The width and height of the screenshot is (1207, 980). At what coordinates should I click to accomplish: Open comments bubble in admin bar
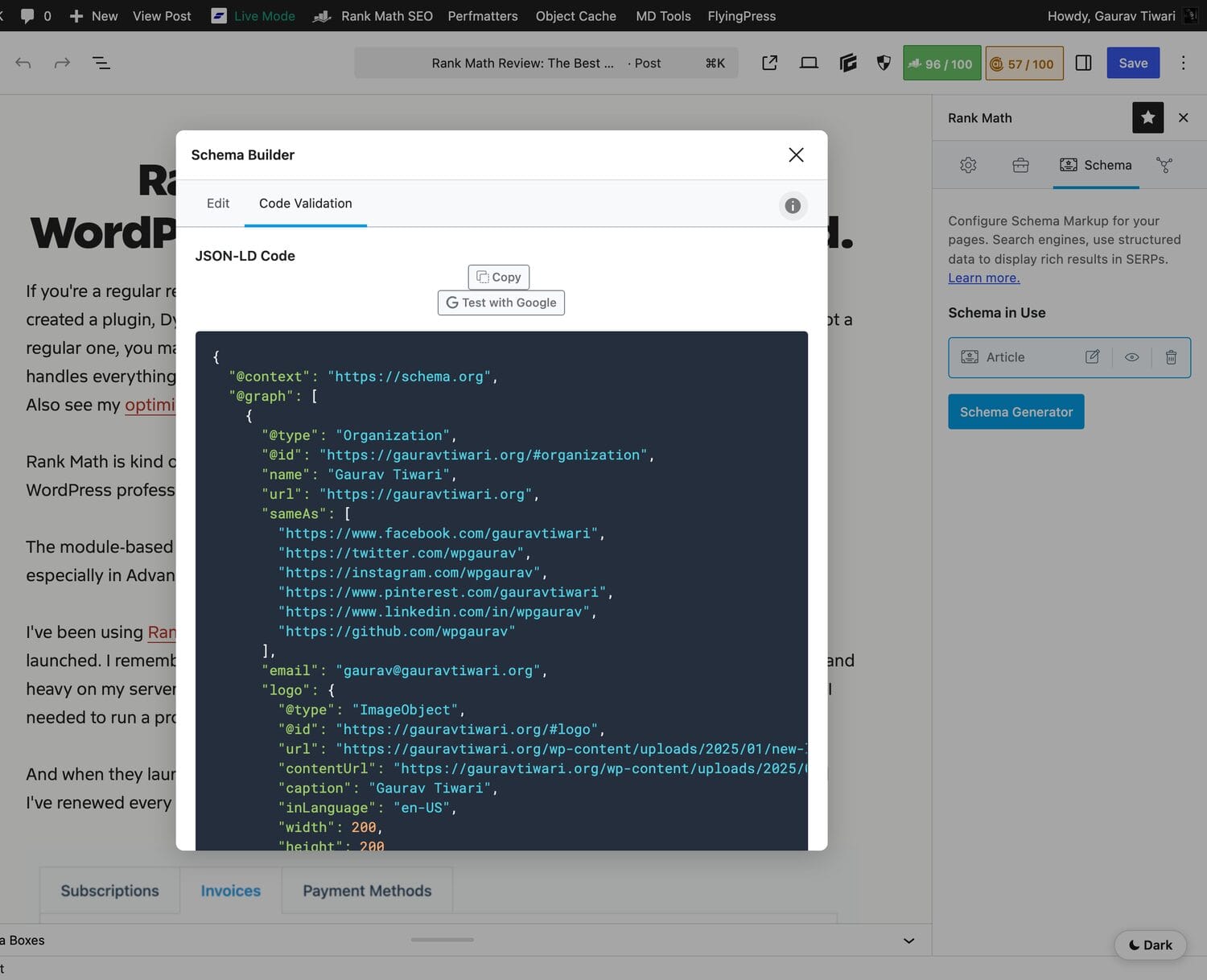(x=35, y=16)
